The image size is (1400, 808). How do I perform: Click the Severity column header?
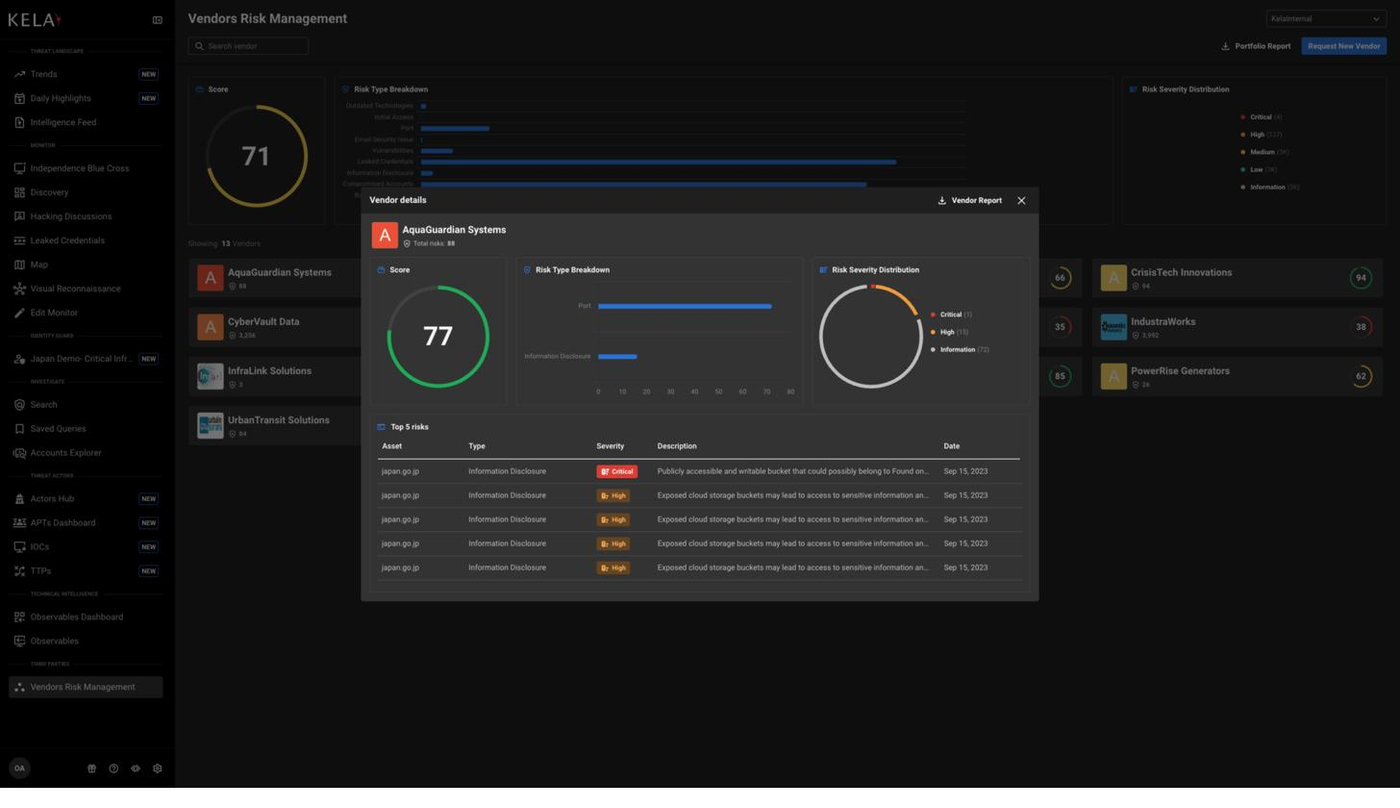610,446
